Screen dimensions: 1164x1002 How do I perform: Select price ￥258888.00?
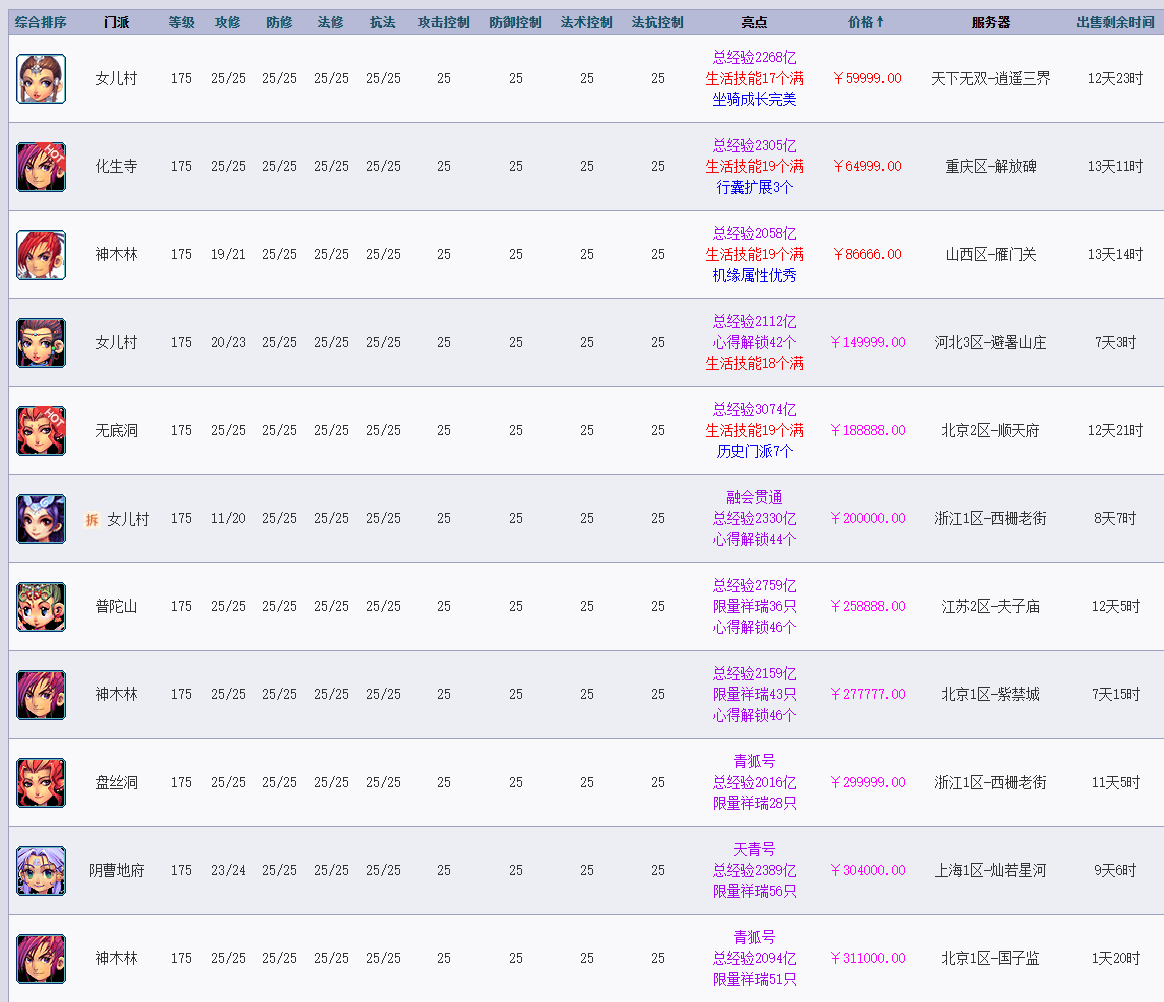[x=867, y=606]
